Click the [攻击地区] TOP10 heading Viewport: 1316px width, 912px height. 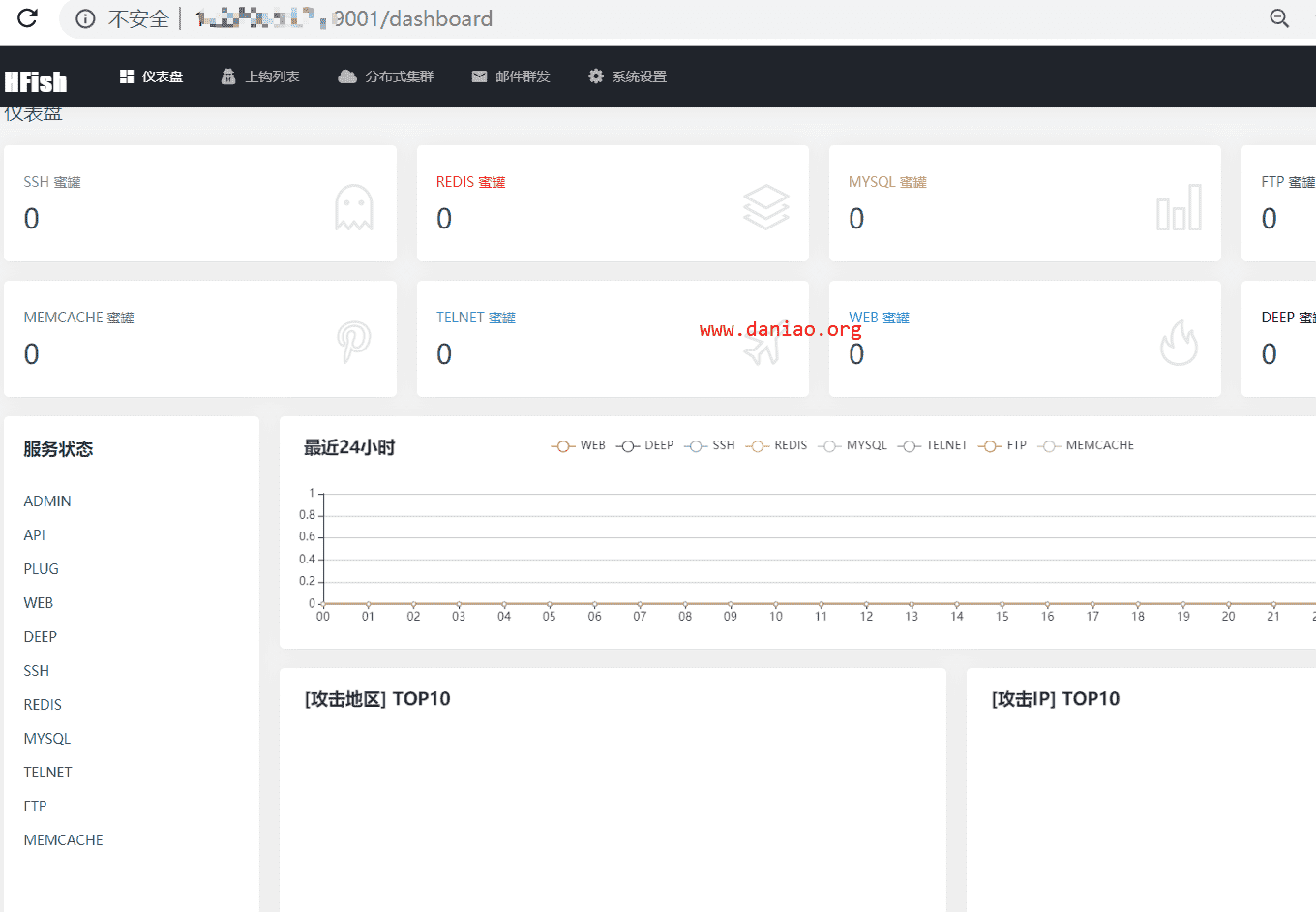click(377, 699)
